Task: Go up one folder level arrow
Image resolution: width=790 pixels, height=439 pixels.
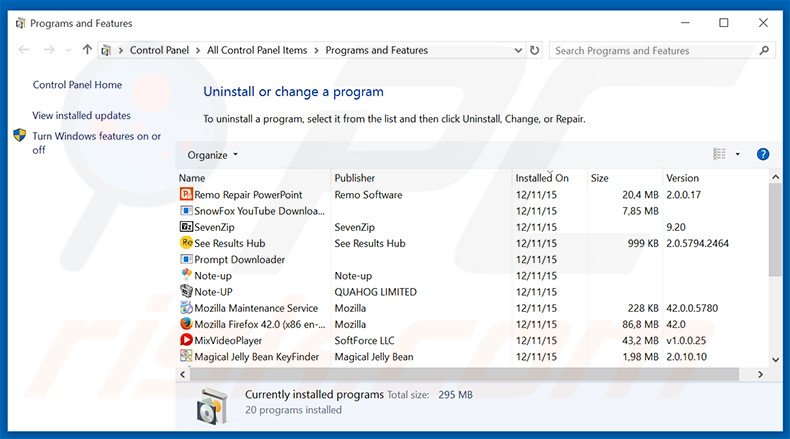Action: click(x=88, y=50)
